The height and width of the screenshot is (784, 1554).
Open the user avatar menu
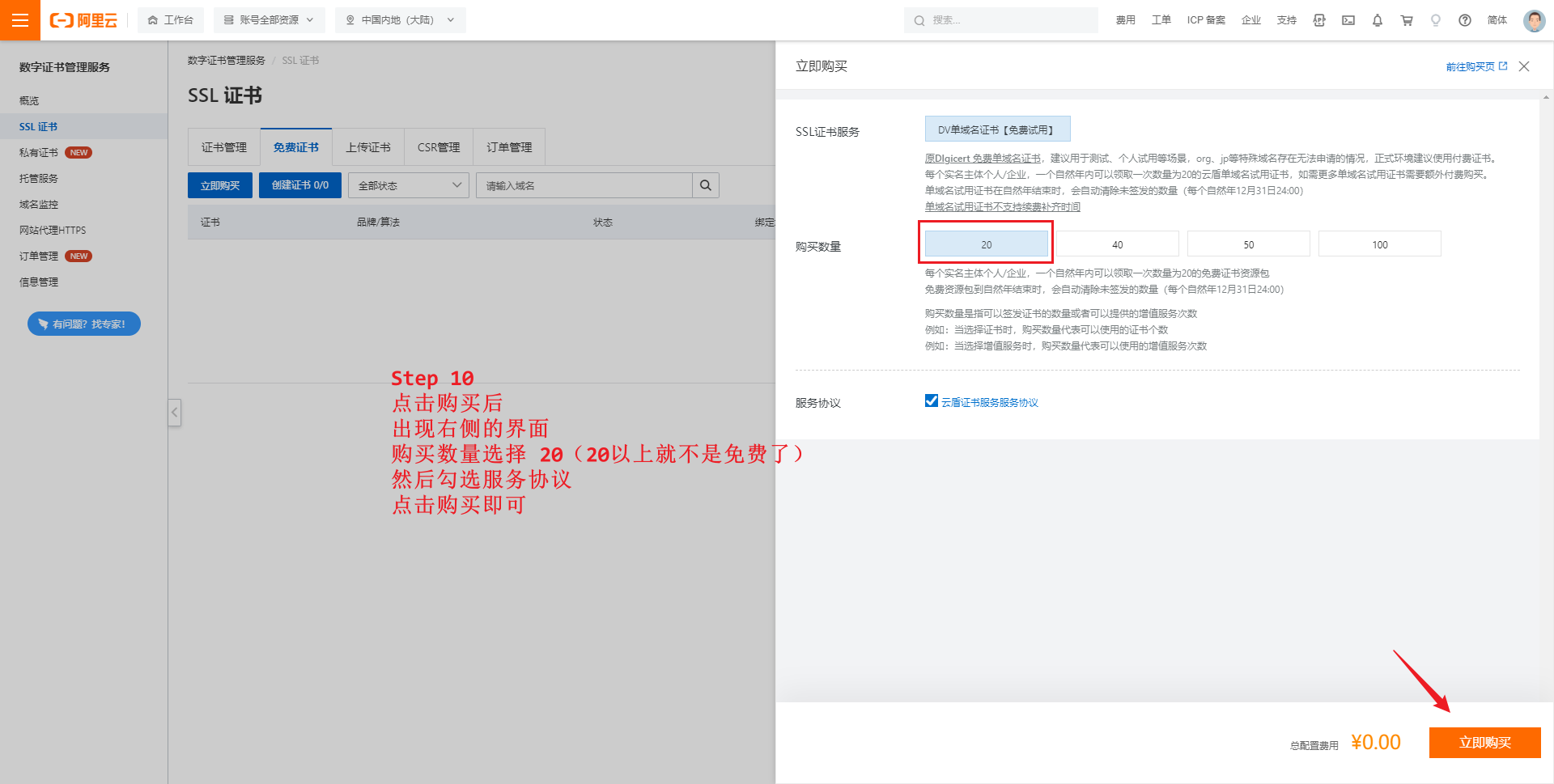pos(1534,20)
